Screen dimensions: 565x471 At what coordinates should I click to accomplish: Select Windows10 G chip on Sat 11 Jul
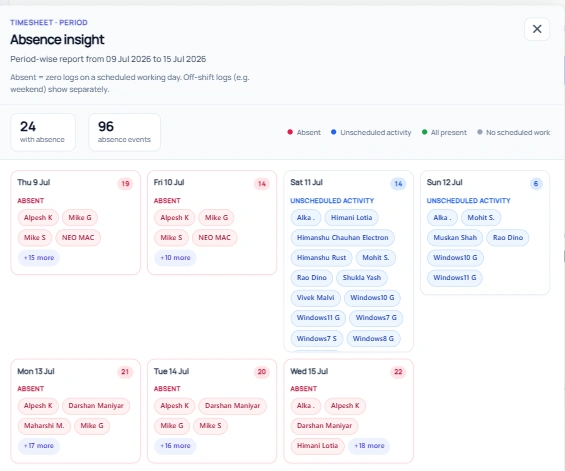click(x=372, y=298)
